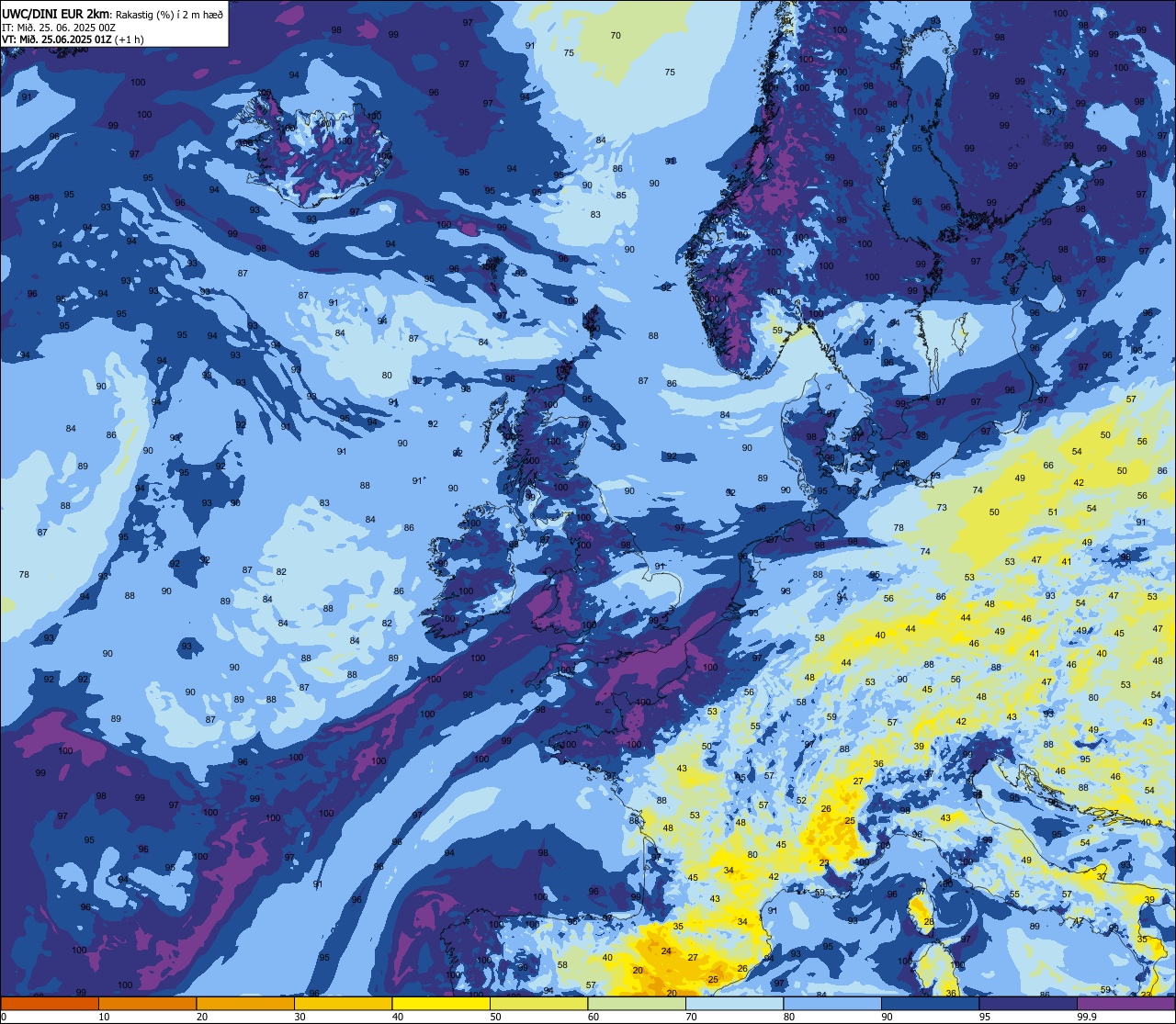Click the 40–50 % bright yellow legend swatch

[441, 1003]
